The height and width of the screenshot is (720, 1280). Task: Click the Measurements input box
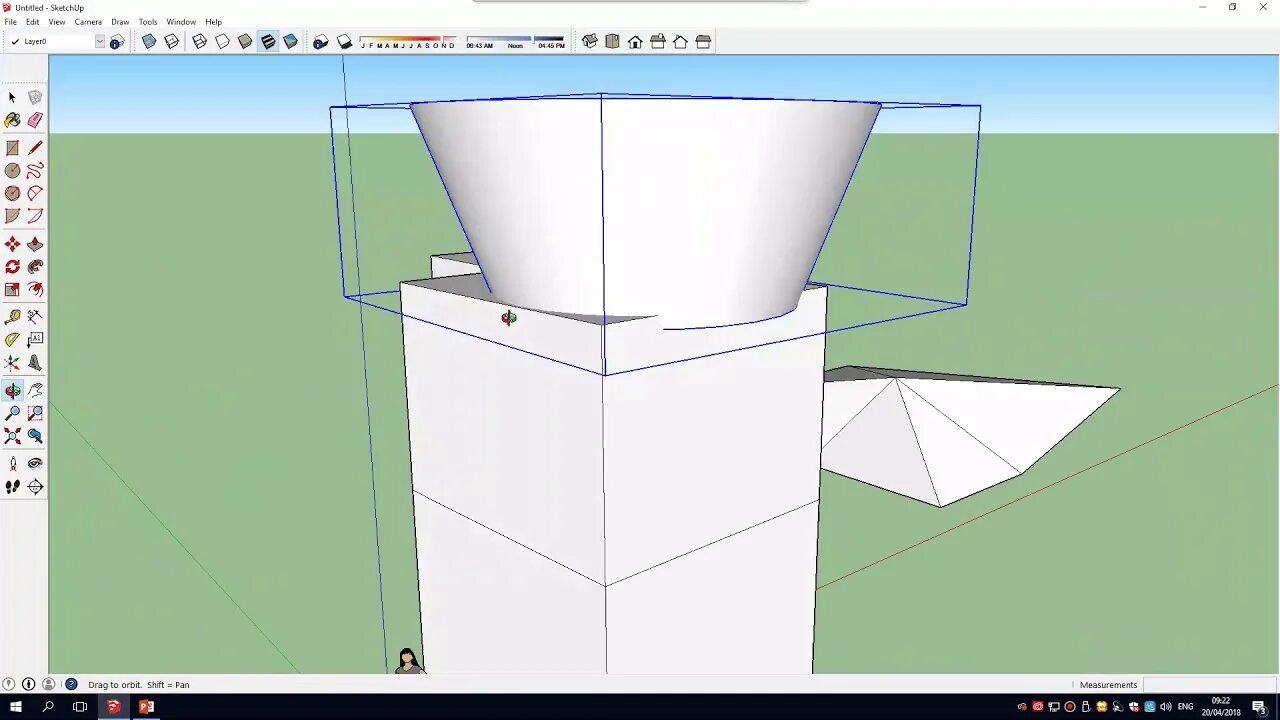click(x=1209, y=685)
